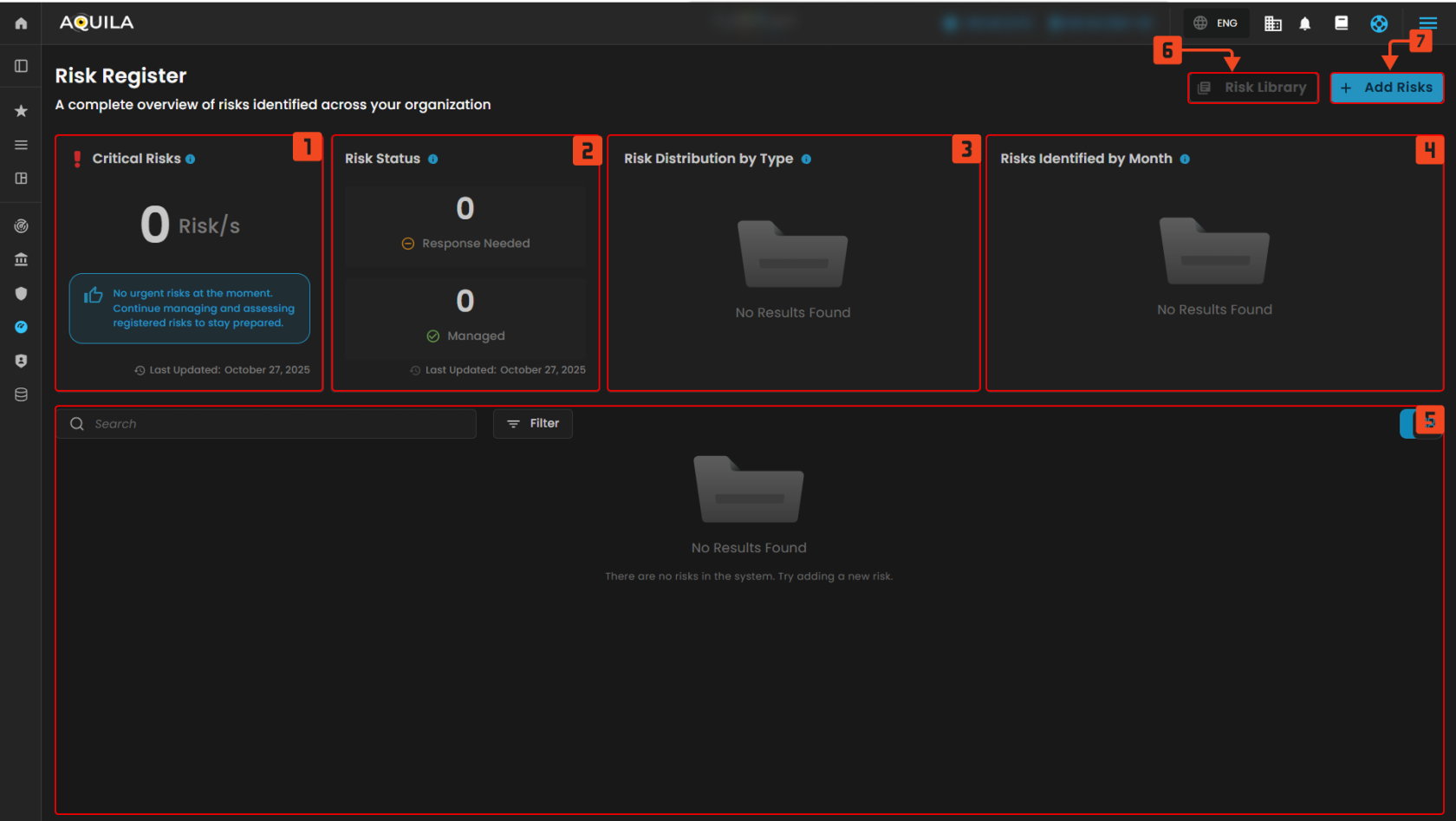
Task: Select the shield icon in sidebar
Action: pyautogui.click(x=21, y=293)
